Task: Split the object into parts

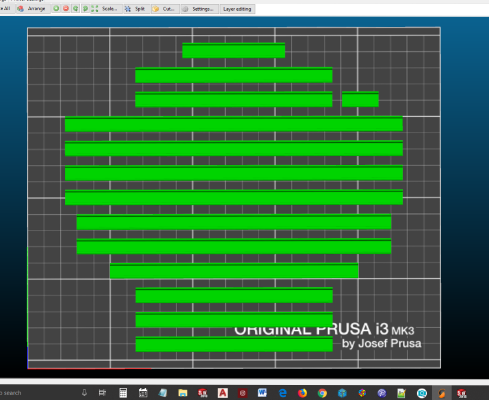Action: click(x=135, y=9)
